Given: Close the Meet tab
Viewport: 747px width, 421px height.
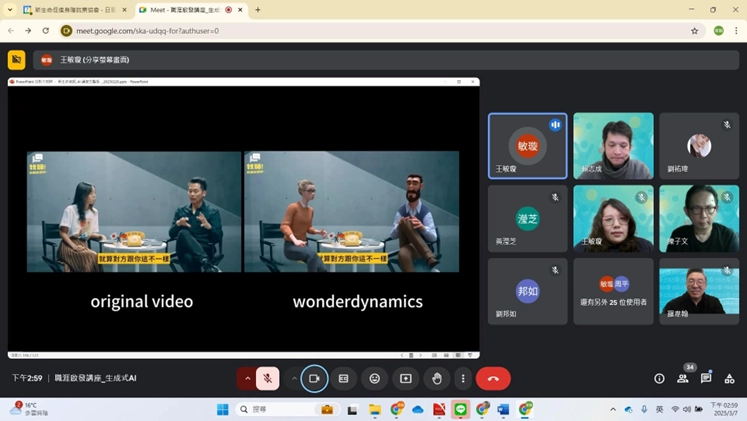Looking at the screenshot, I should click(x=241, y=10).
